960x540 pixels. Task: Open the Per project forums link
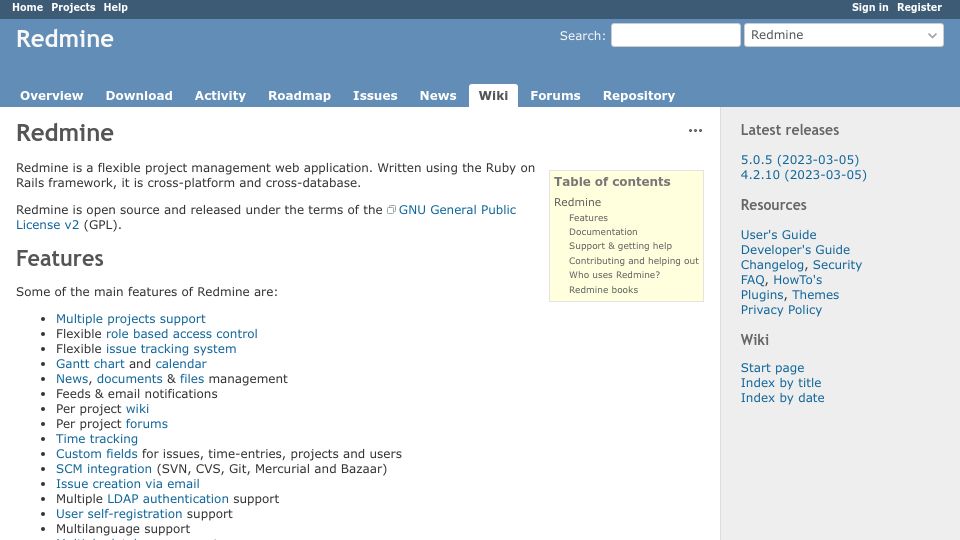[x=146, y=424]
